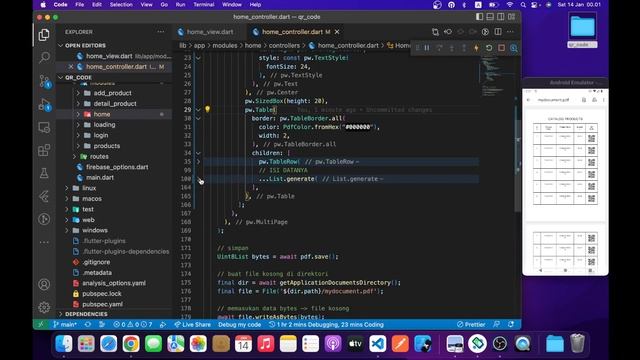Image resolution: width=640 pixels, height=360 pixels.
Task: Click the main branch in status bar
Action: (x=65, y=324)
